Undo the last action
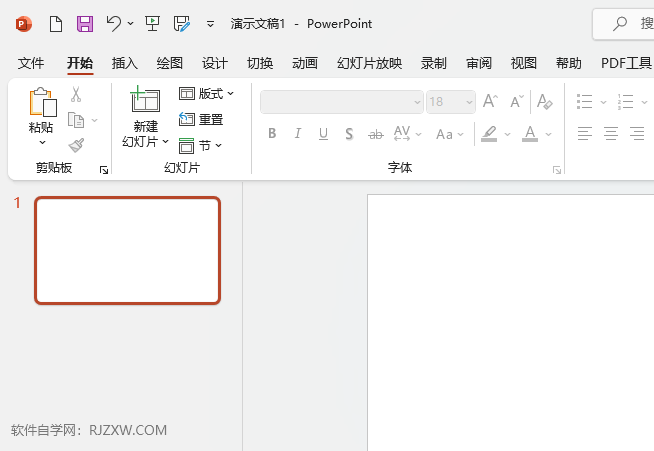654x451 pixels. tap(113, 23)
